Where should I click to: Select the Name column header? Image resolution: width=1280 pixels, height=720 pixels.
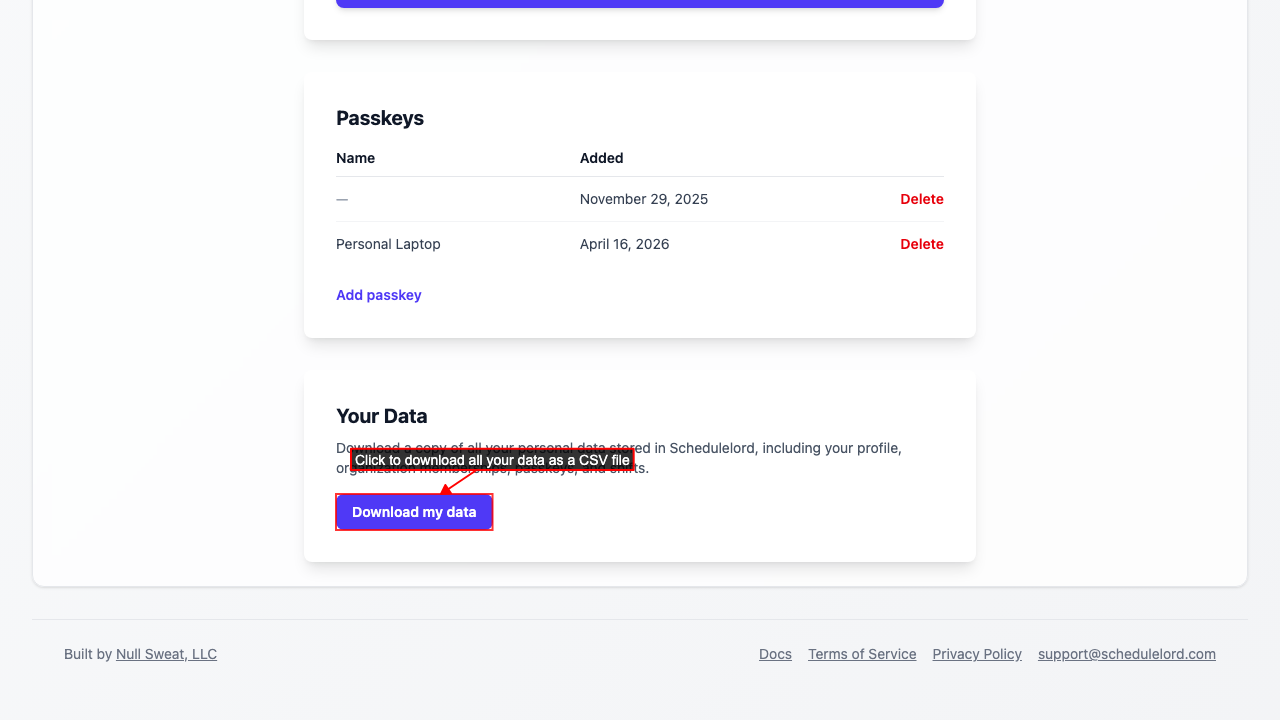tap(355, 158)
